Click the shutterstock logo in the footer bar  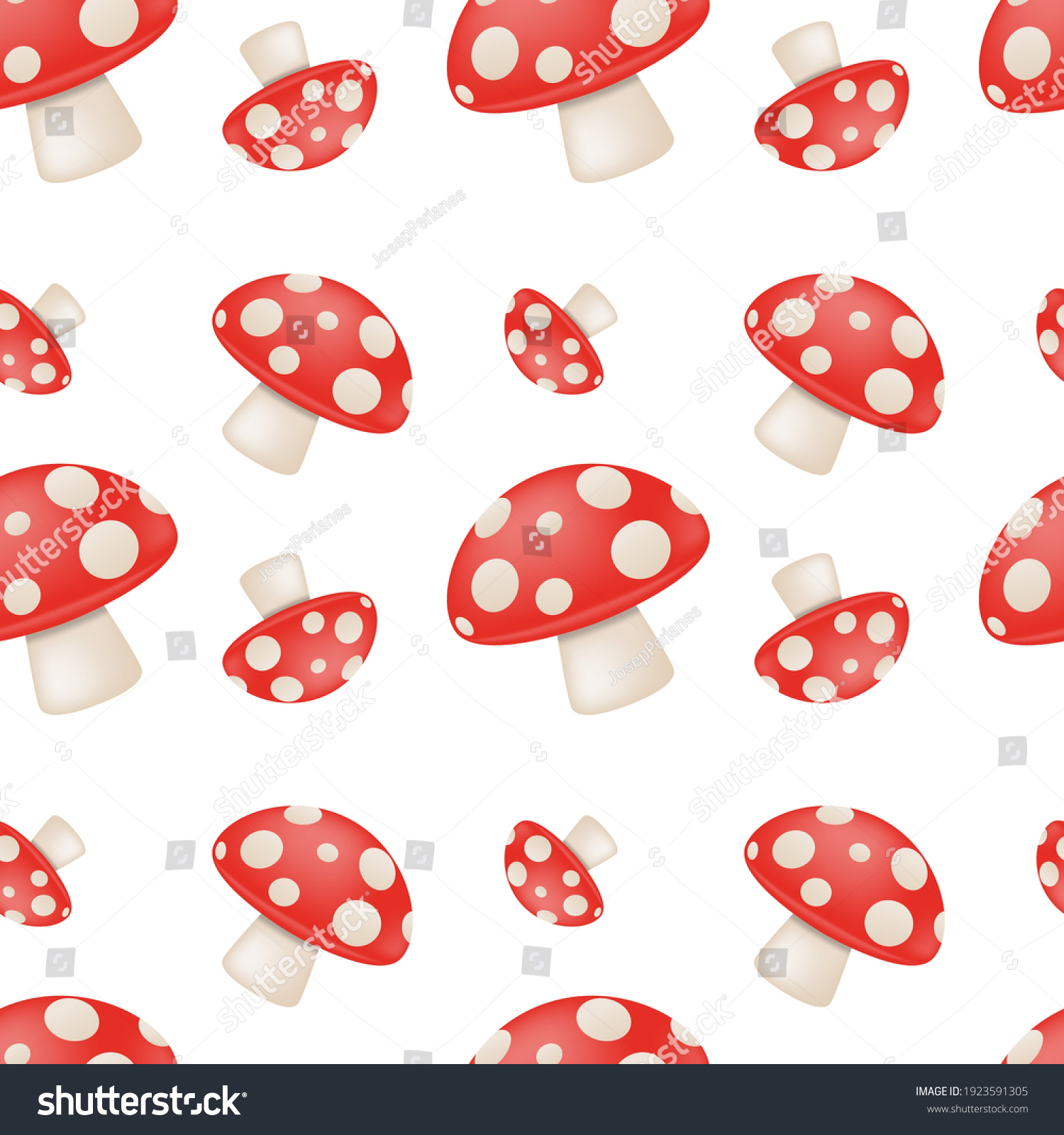[142, 1102]
